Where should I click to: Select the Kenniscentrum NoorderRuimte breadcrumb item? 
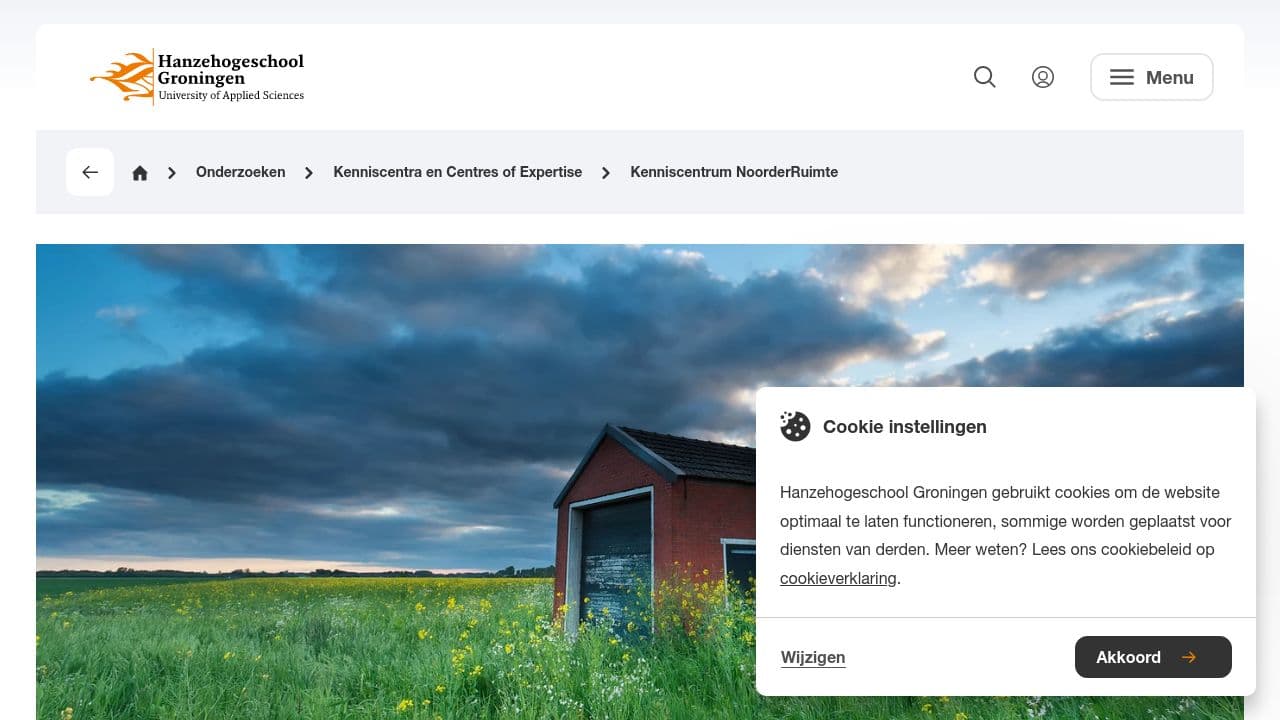[734, 172]
